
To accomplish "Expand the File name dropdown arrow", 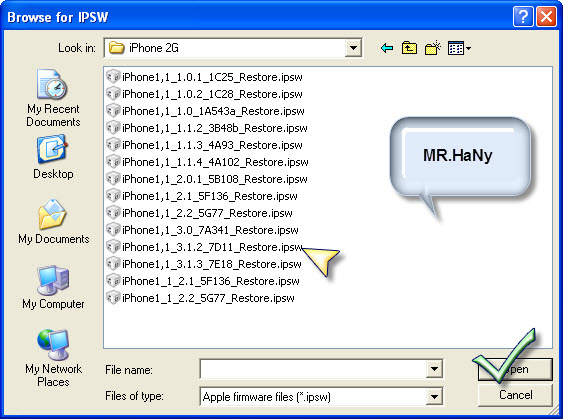I will point(434,369).
